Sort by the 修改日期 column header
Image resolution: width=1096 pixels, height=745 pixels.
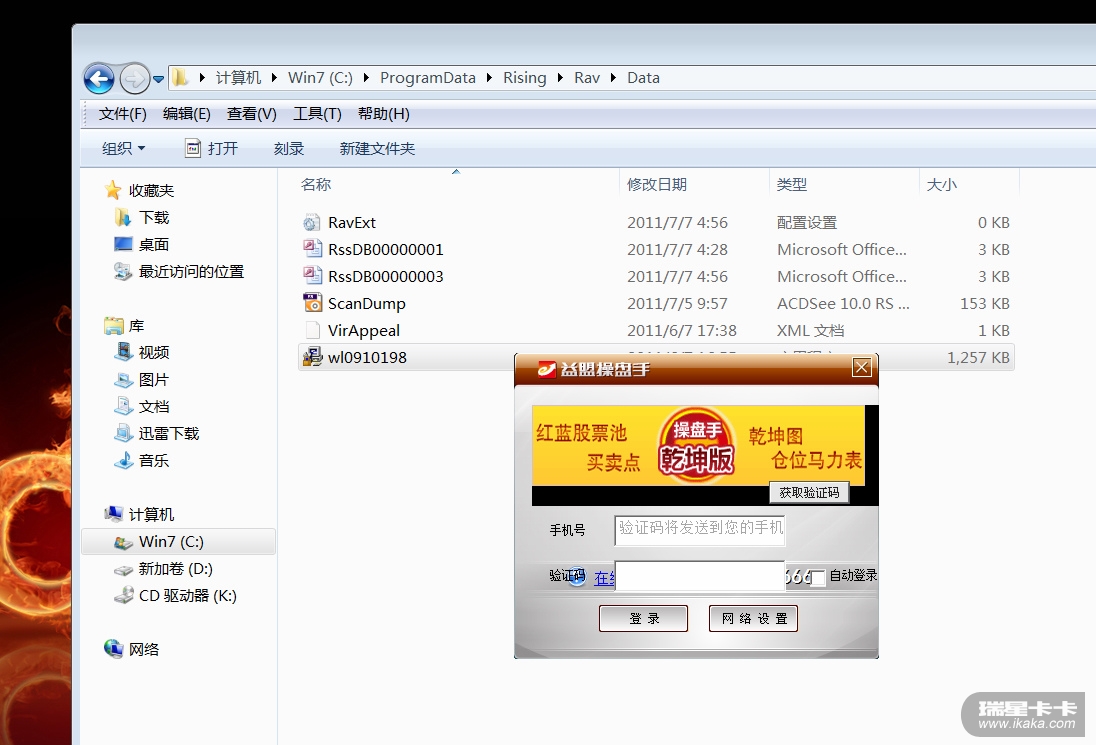point(657,185)
